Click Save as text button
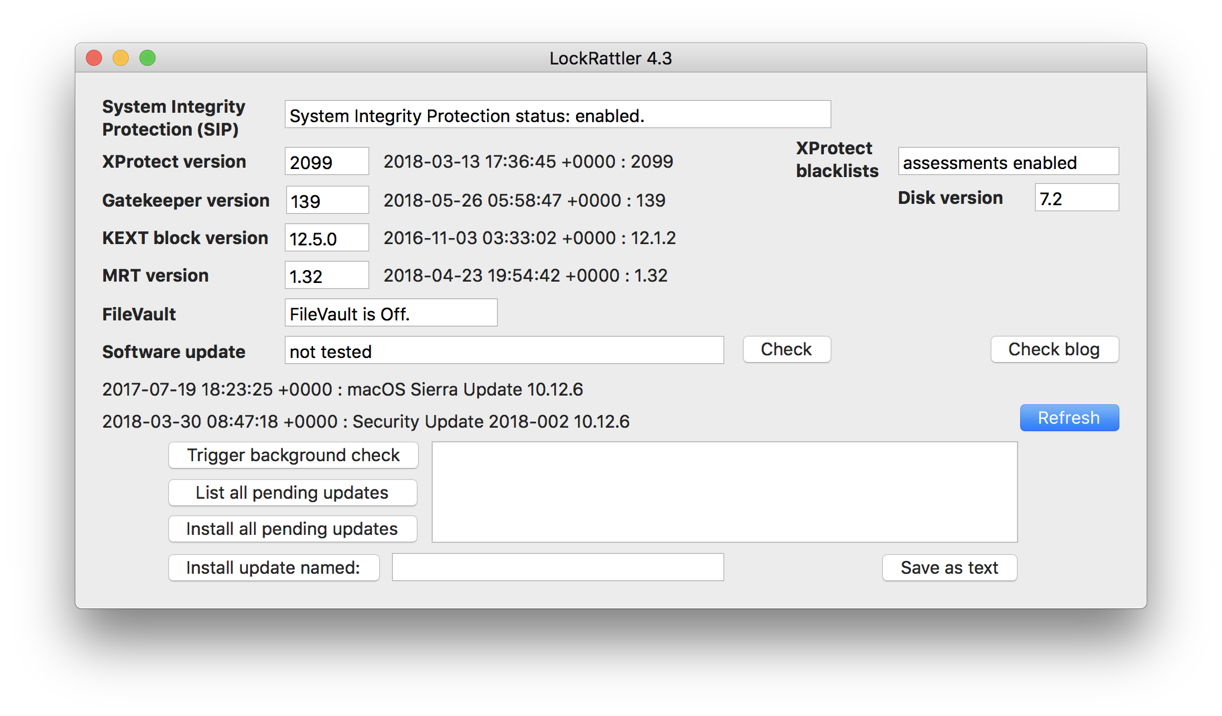This screenshot has height=716, width=1222. point(949,567)
